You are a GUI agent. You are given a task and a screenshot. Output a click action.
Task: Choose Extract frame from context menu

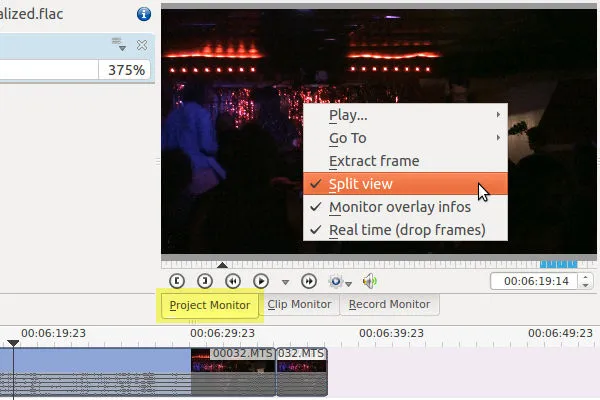405,161
